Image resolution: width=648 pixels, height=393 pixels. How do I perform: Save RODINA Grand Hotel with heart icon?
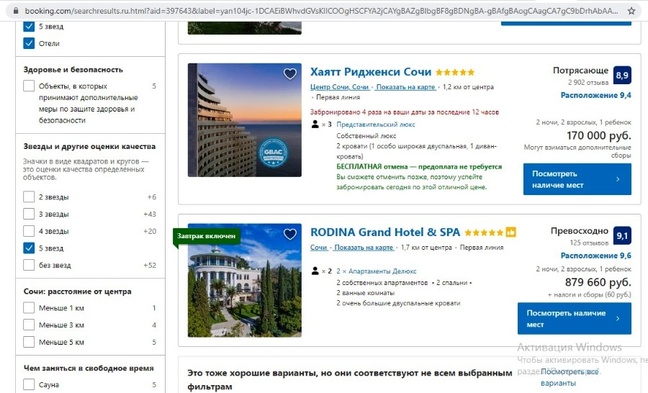[x=290, y=234]
